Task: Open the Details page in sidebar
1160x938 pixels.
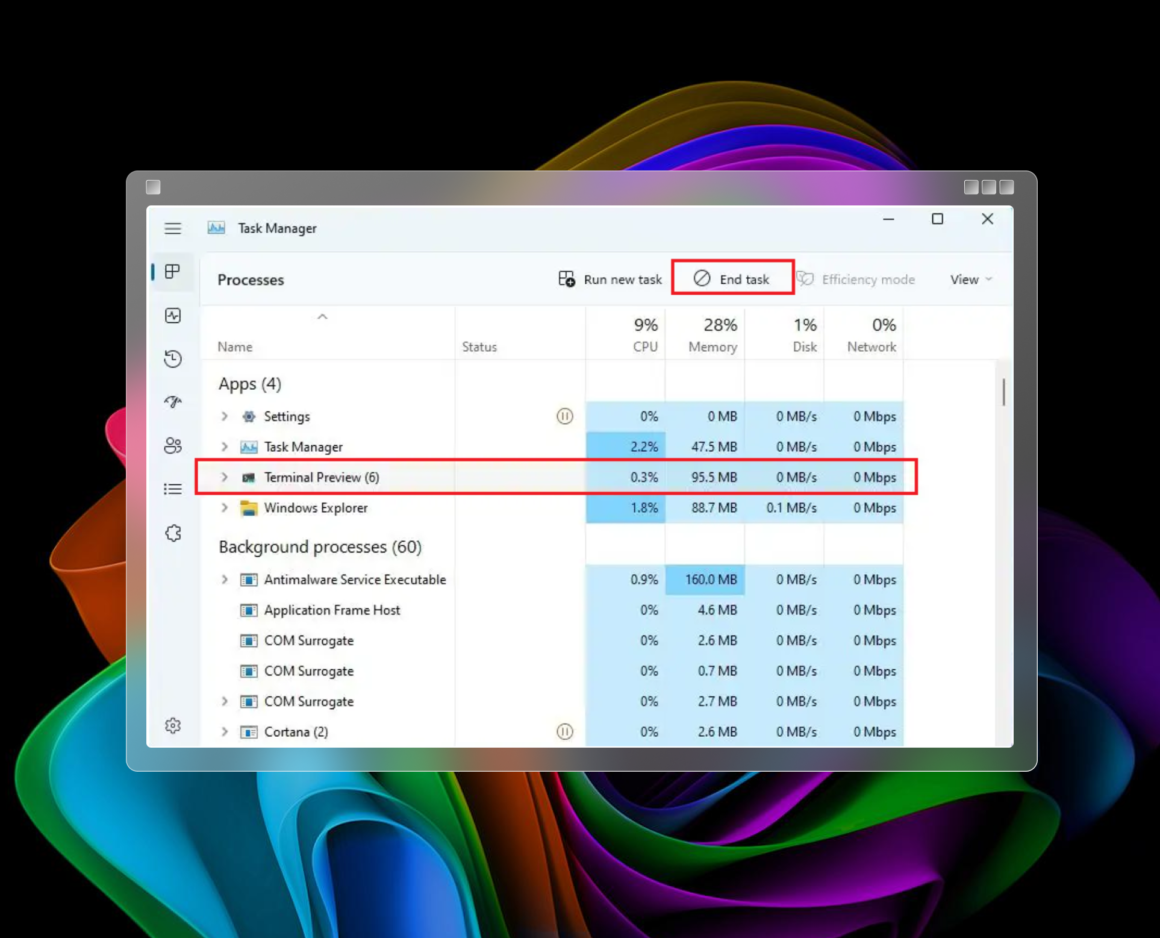Action: [172, 489]
